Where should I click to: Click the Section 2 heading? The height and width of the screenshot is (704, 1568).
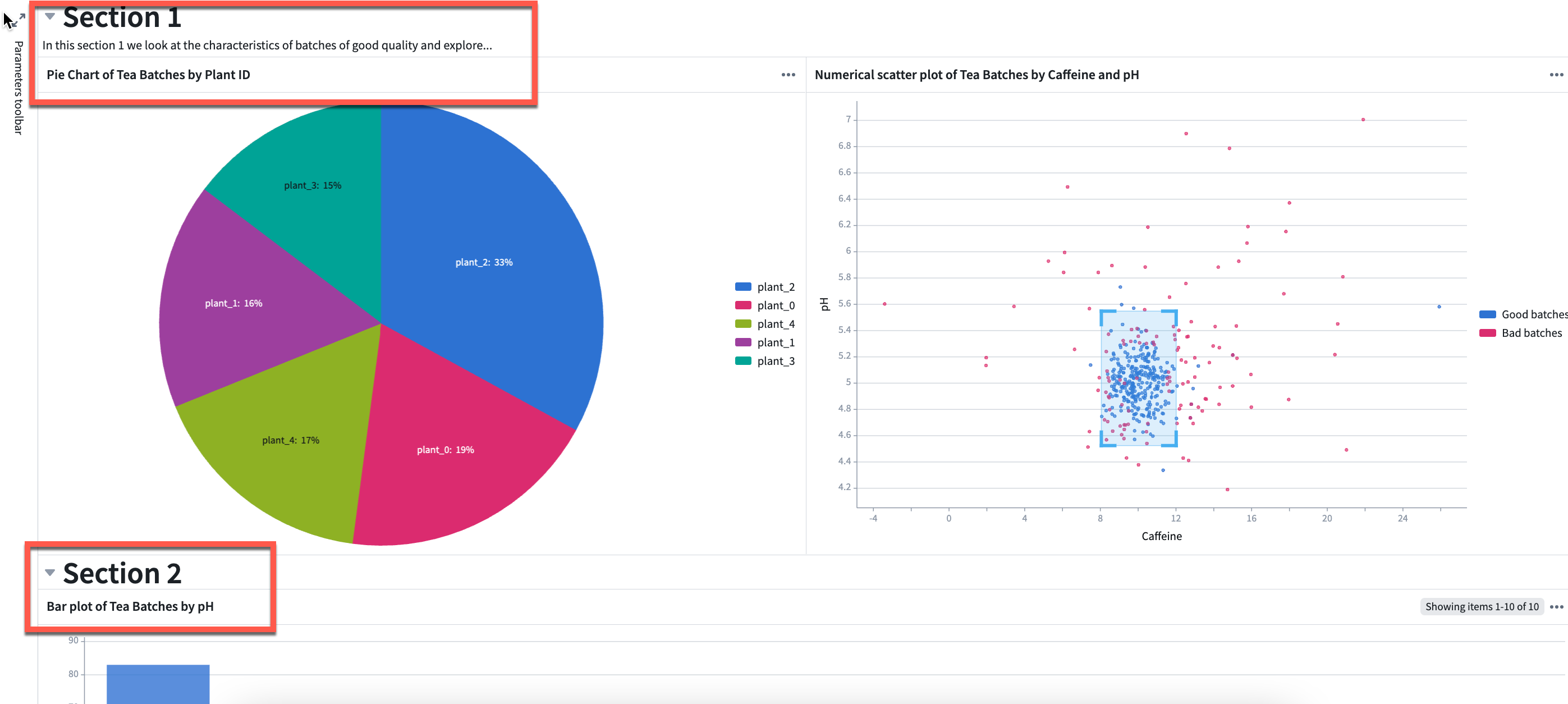tap(122, 573)
